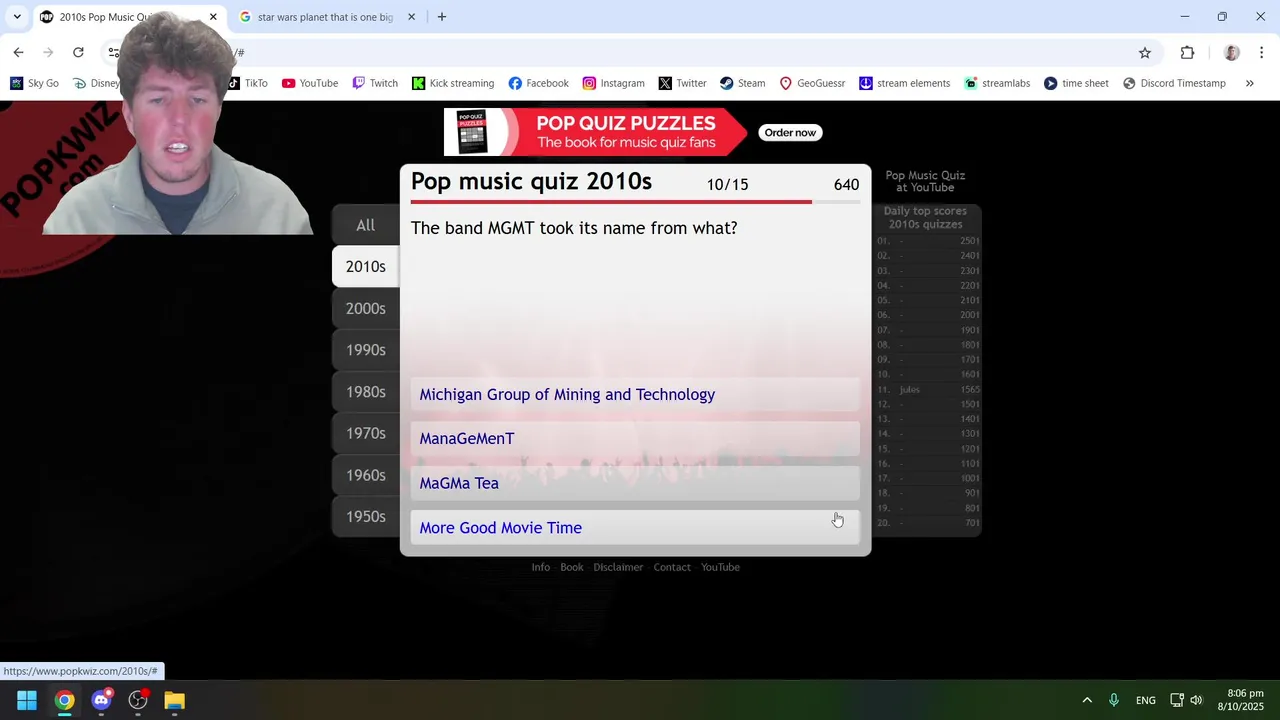Open the Book footer link
The width and height of the screenshot is (1280, 720).
pyautogui.click(x=572, y=567)
